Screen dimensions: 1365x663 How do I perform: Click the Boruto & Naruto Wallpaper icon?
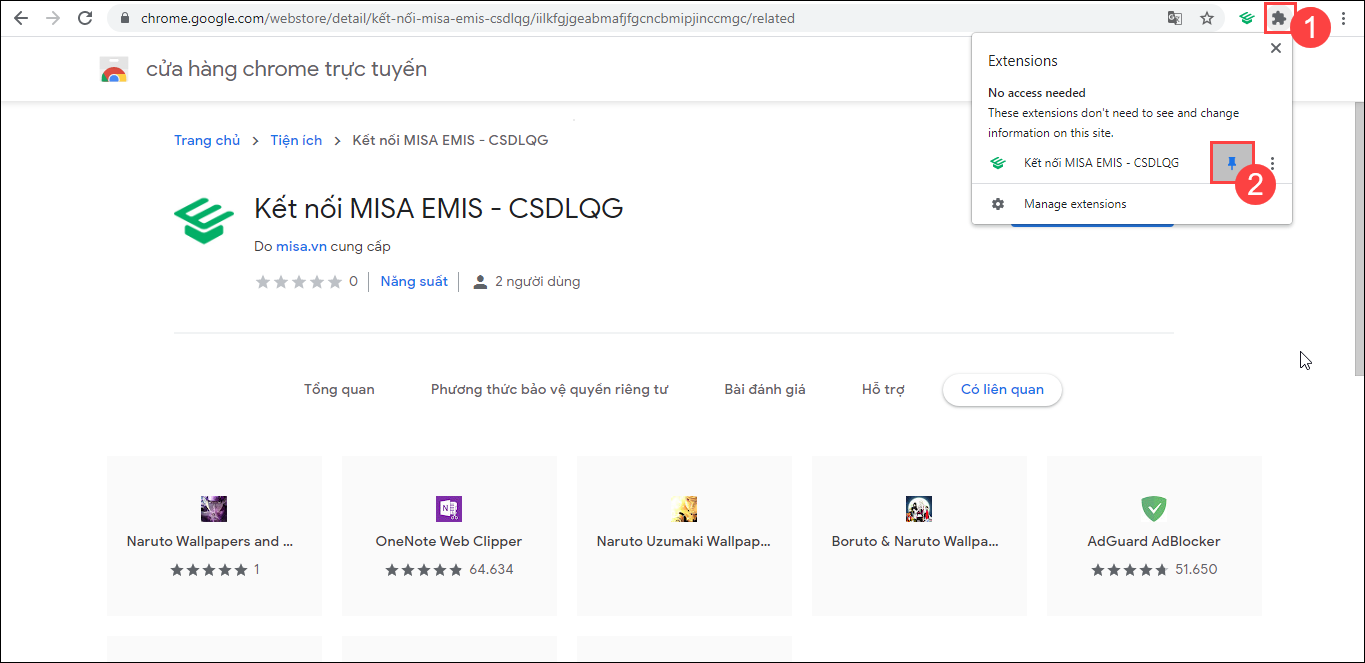point(919,508)
